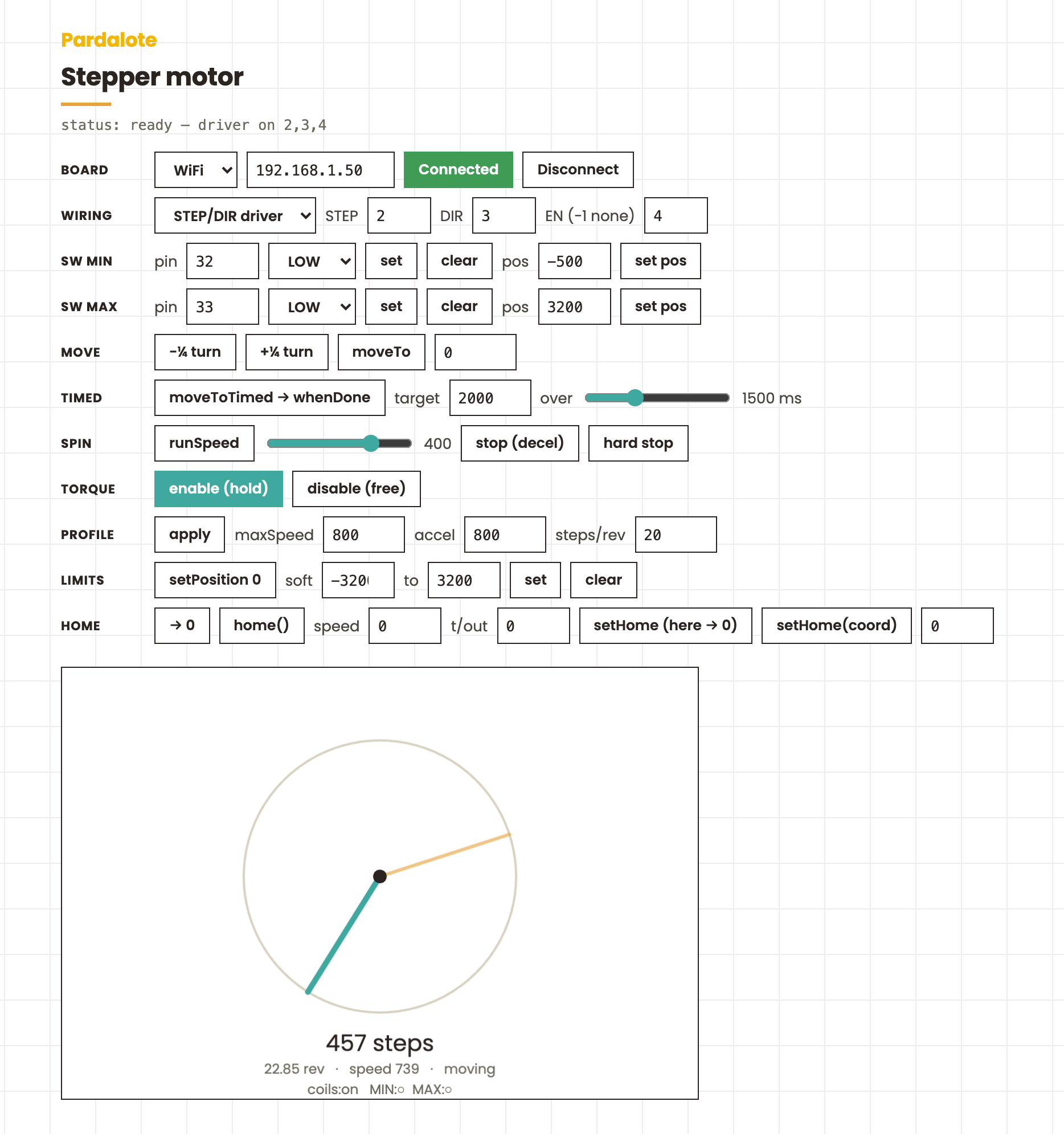Click the steps/rev input field
Viewport: 1064px width, 1134px height.
point(676,535)
